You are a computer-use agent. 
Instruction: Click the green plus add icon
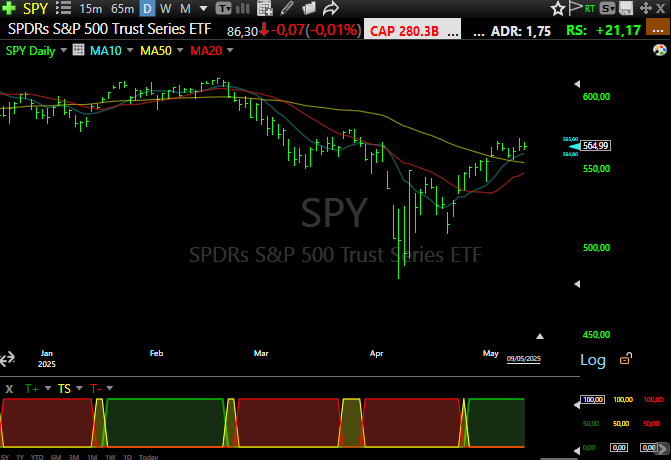pyautogui.click(x=8, y=8)
